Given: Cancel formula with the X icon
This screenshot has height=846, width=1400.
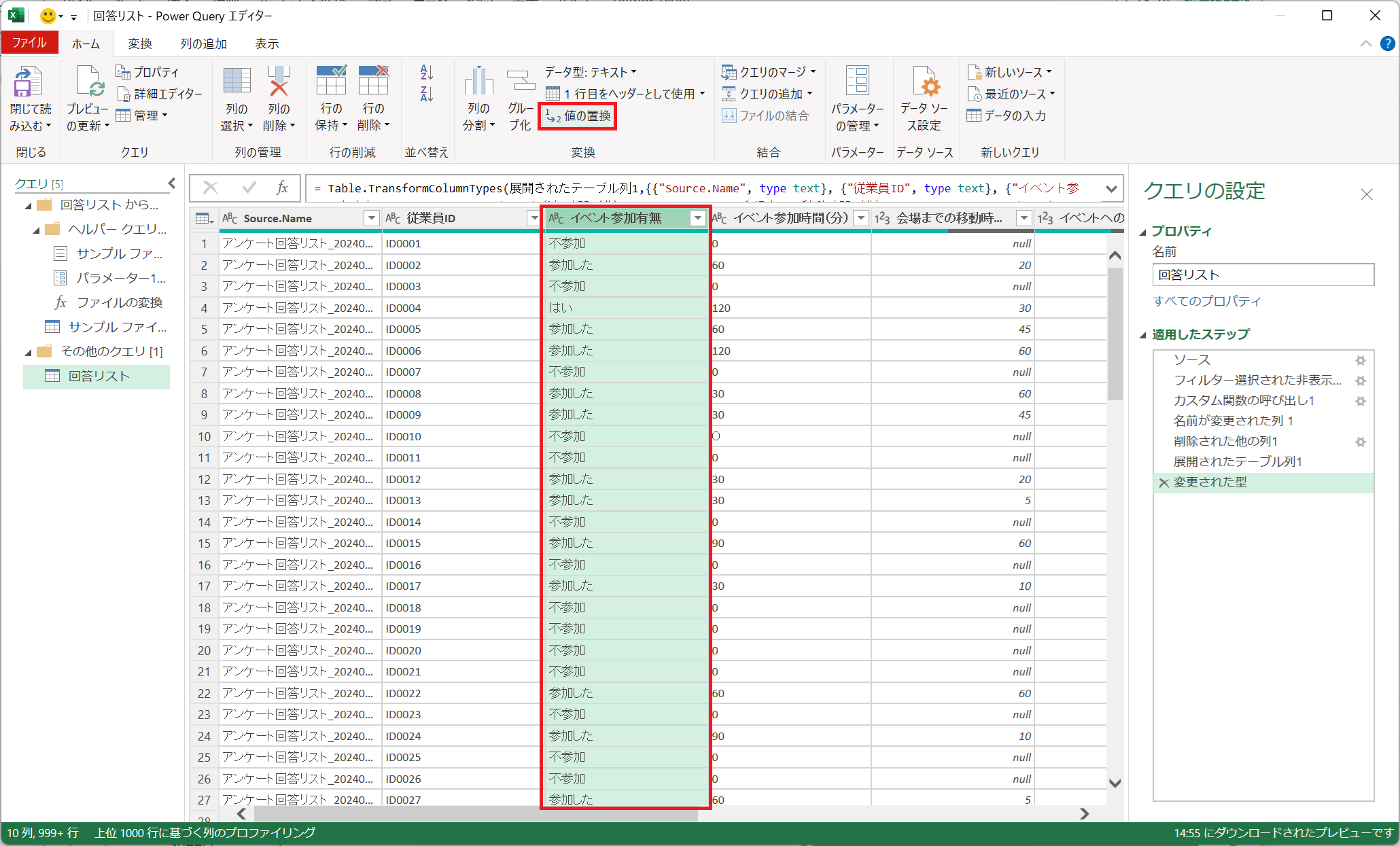Looking at the screenshot, I should click(x=211, y=188).
